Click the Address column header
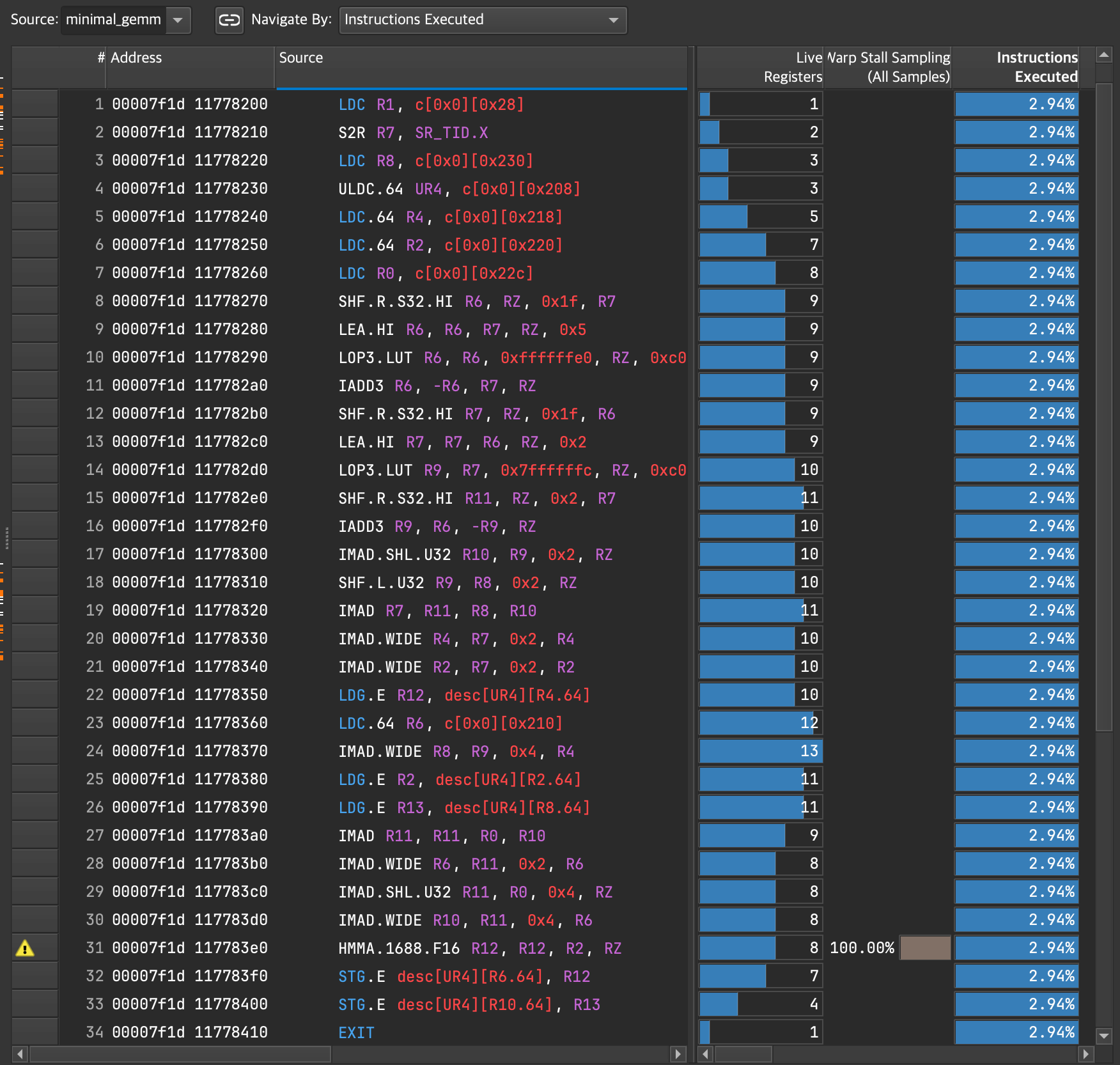The height and width of the screenshot is (1065, 1120). 137,58
